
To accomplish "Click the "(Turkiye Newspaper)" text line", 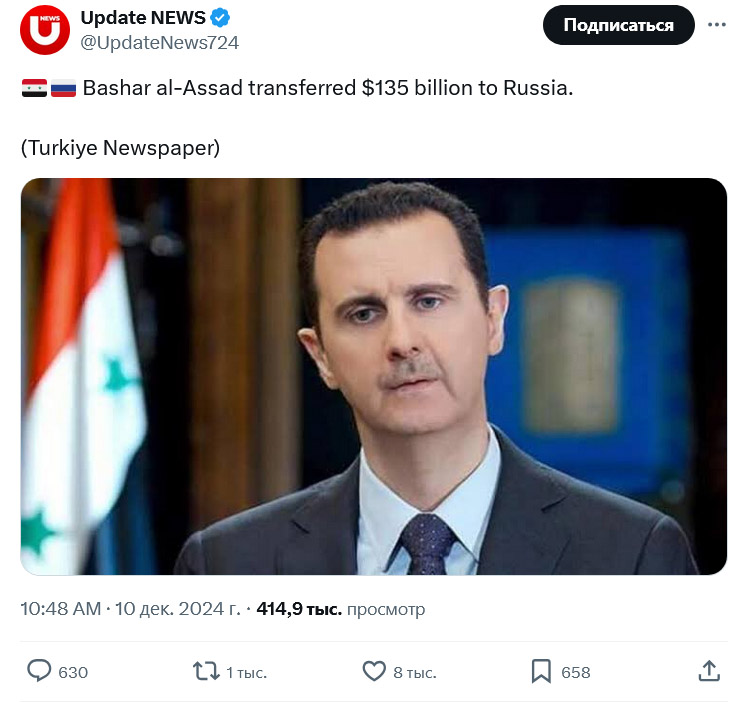I will tap(120, 147).
